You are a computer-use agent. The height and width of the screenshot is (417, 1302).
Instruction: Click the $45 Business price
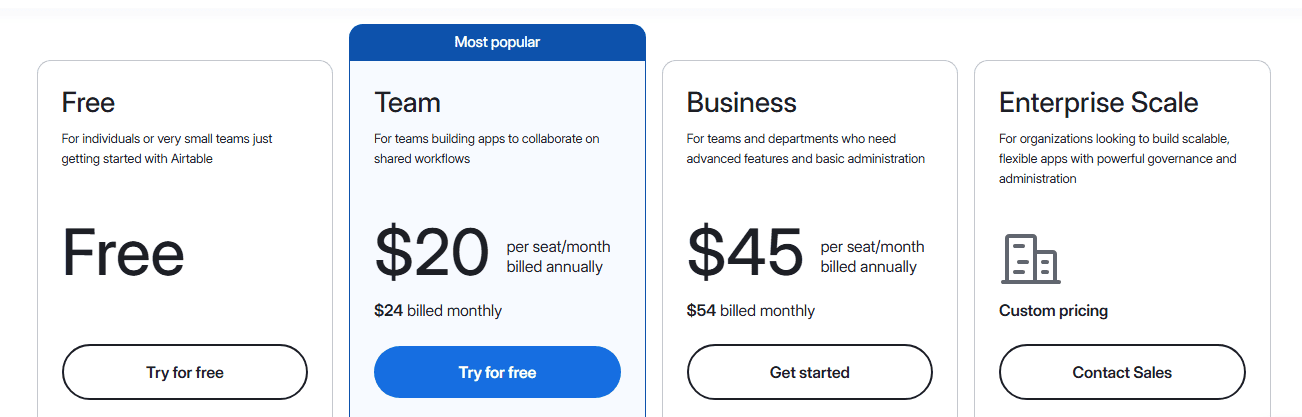745,252
